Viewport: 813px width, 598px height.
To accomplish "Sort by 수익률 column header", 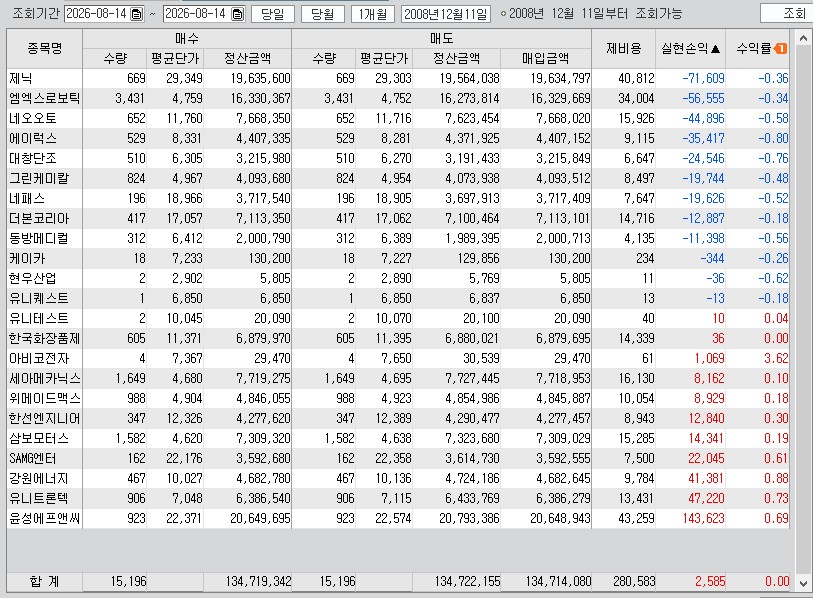I will click(x=758, y=49).
